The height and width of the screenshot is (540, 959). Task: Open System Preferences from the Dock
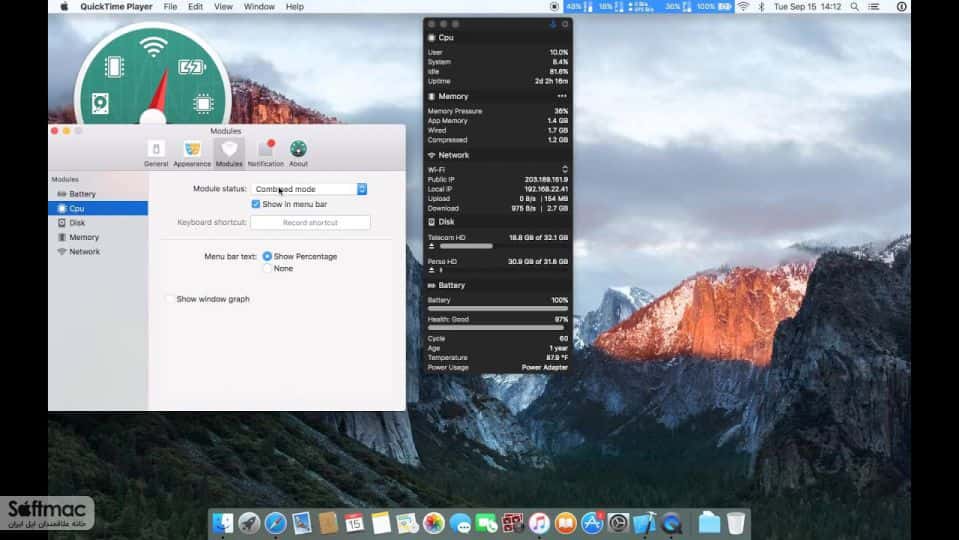coord(618,523)
